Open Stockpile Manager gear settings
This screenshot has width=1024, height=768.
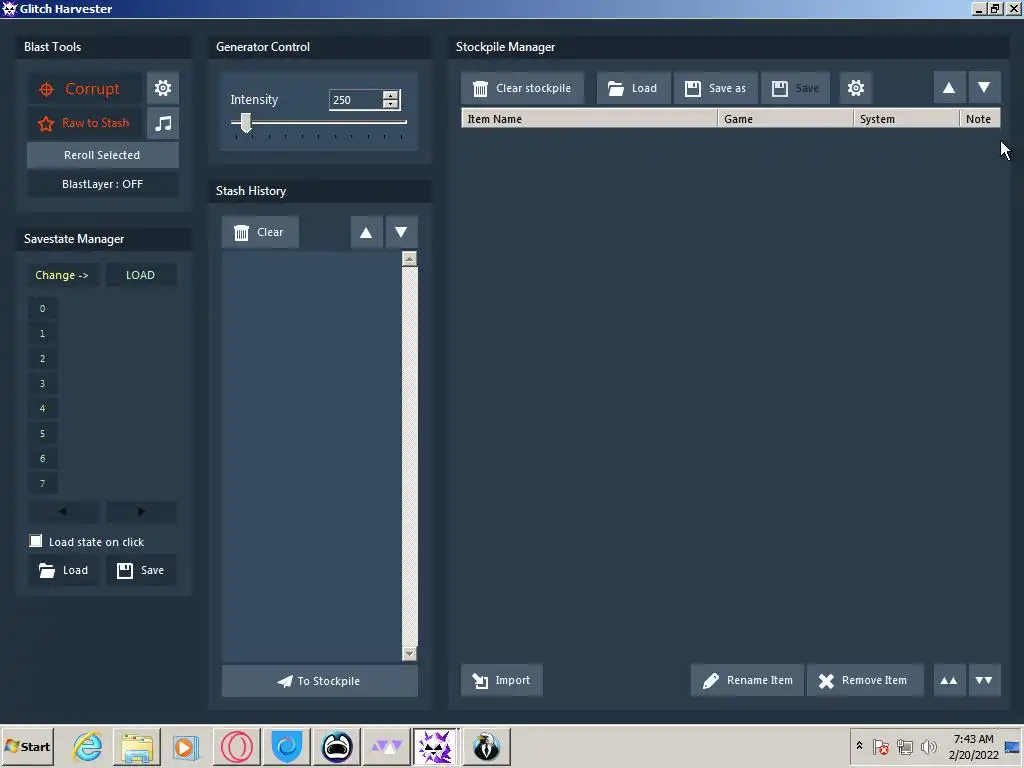pyautogui.click(x=856, y=88)
